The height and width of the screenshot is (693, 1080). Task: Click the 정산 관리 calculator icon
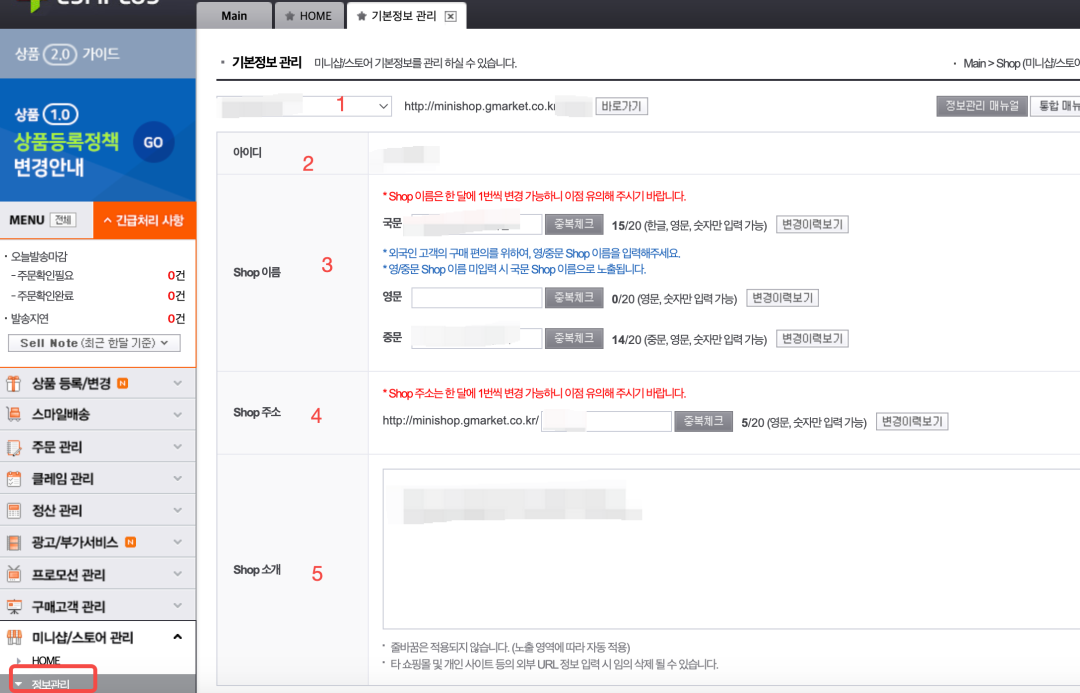click(13, 510)
